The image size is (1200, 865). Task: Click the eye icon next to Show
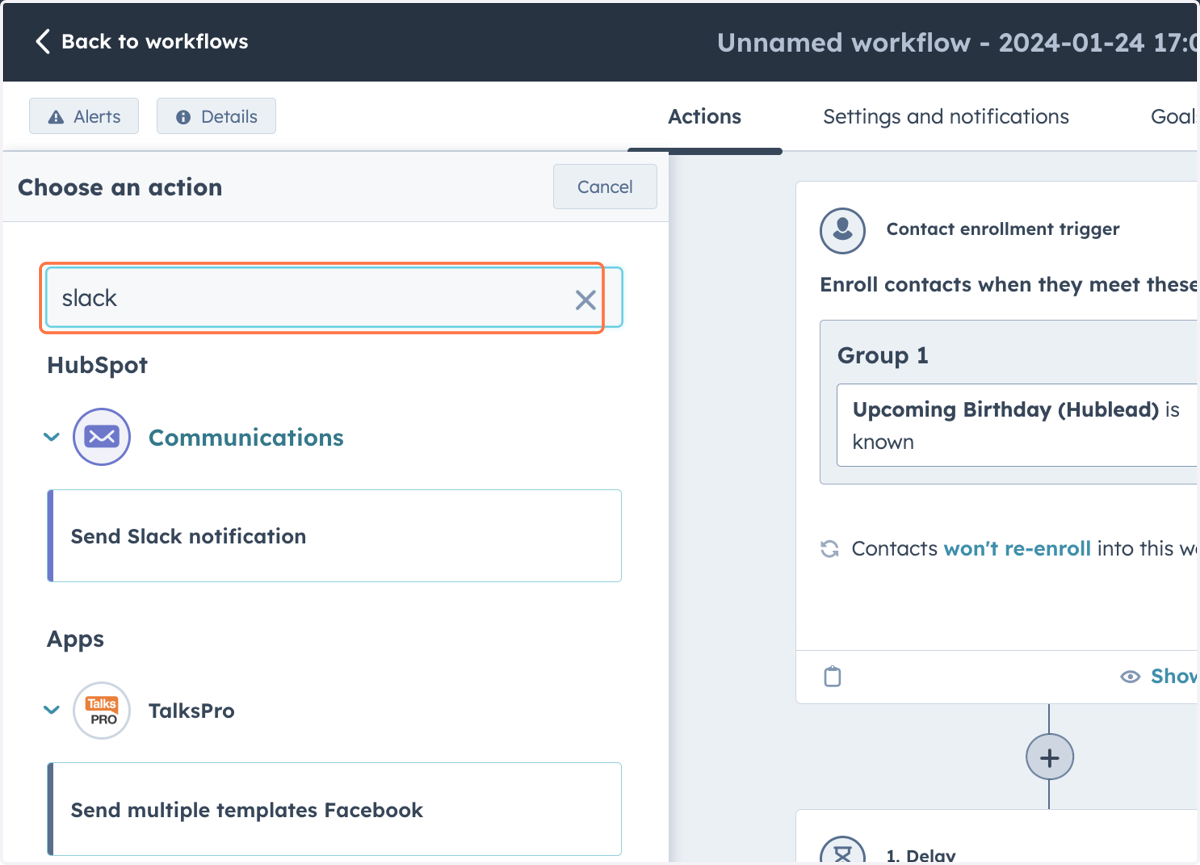(x=1130, y=677)
